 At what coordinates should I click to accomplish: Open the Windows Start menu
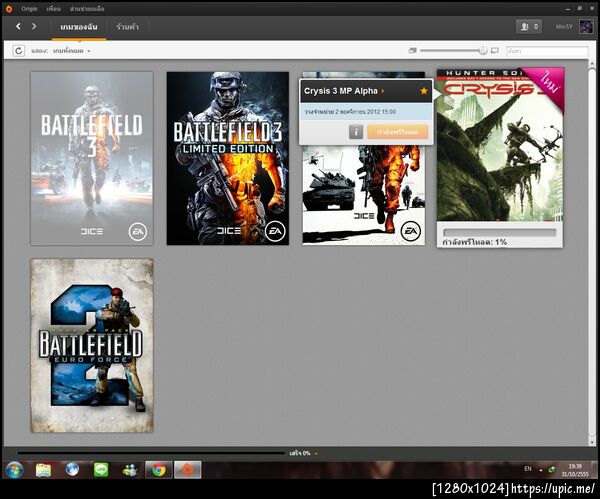coord(15,470)
